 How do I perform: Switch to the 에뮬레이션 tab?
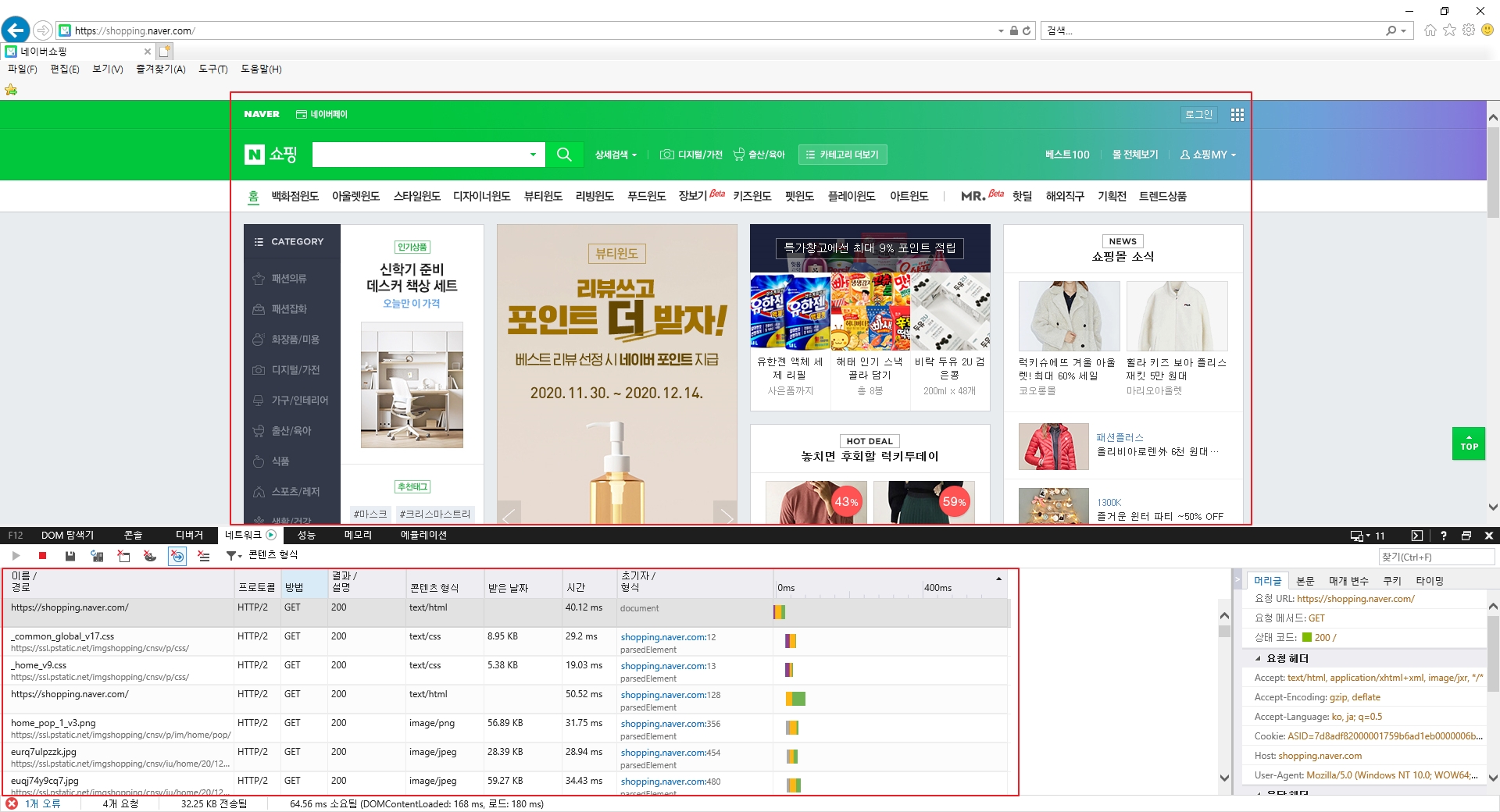pyautogui.click(x=423, y=536)
